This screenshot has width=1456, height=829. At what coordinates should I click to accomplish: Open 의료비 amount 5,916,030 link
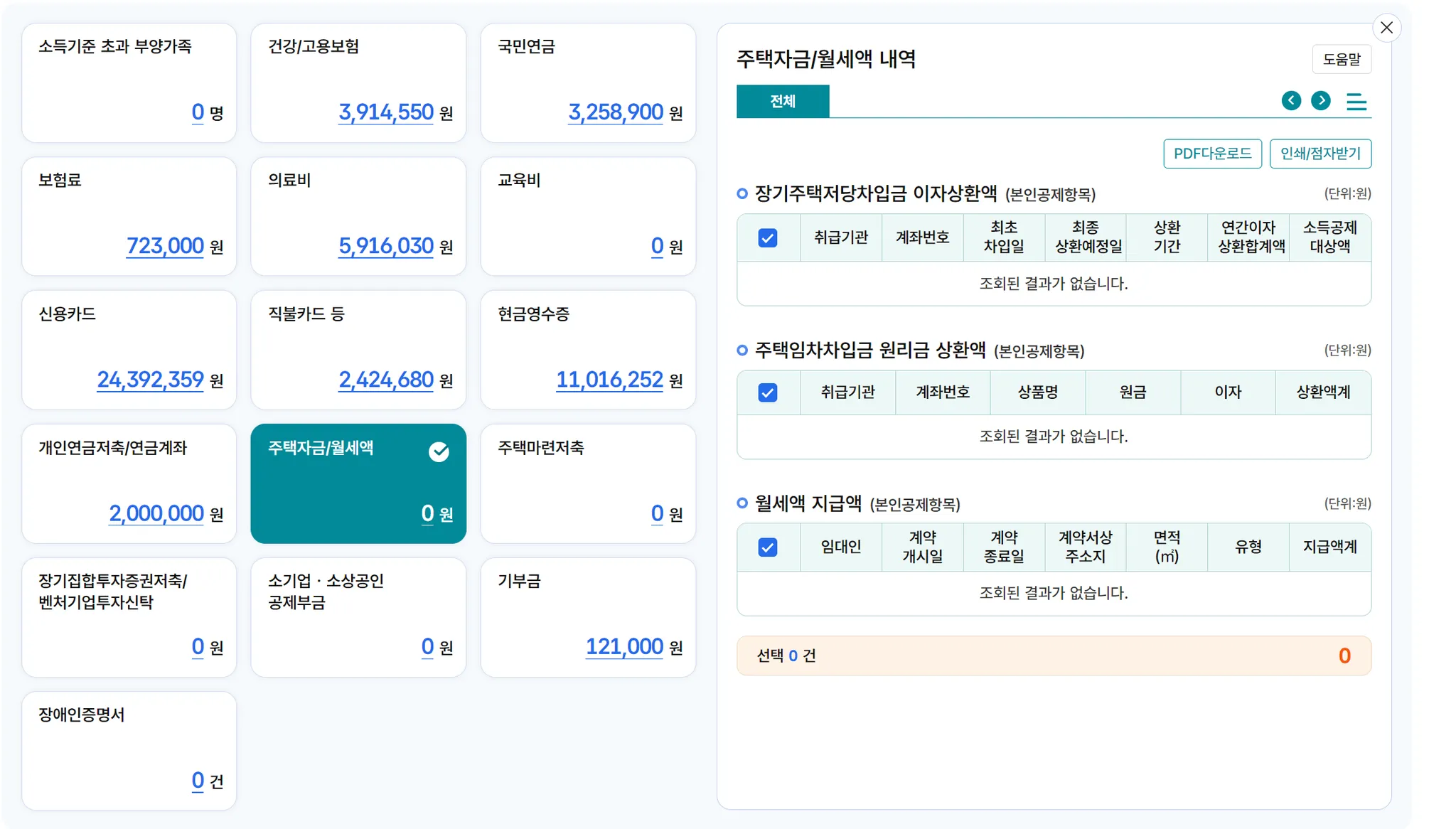point(386,246)
